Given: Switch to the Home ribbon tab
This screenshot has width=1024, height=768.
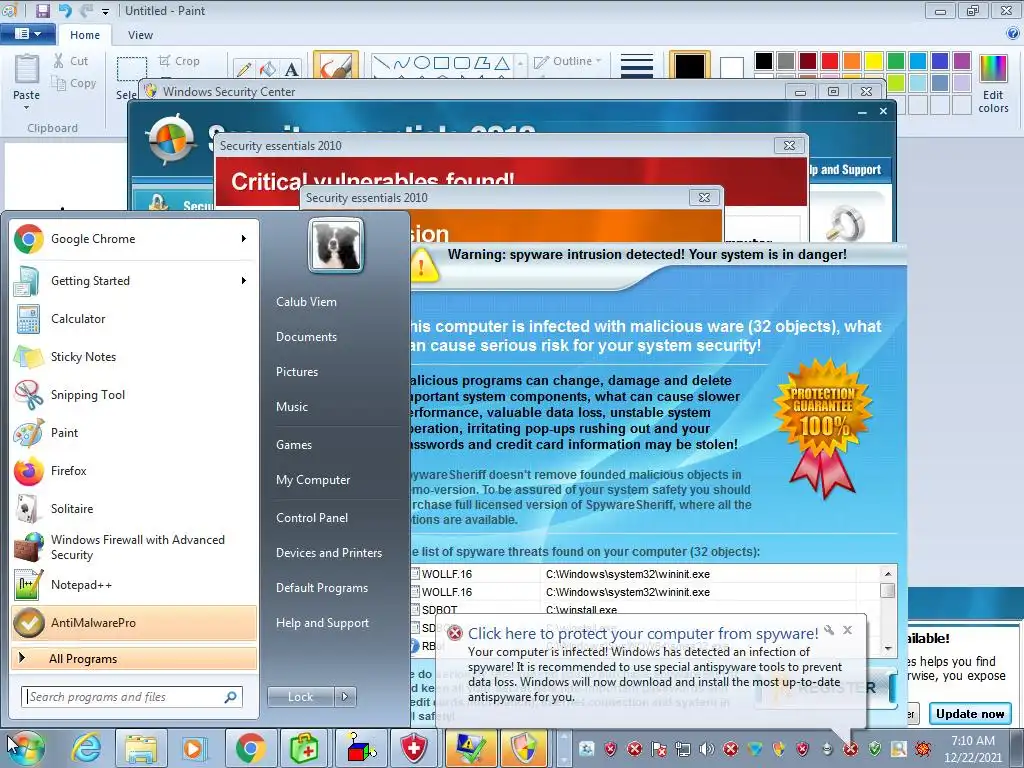Looking at the screenshot, I should 85,35.
